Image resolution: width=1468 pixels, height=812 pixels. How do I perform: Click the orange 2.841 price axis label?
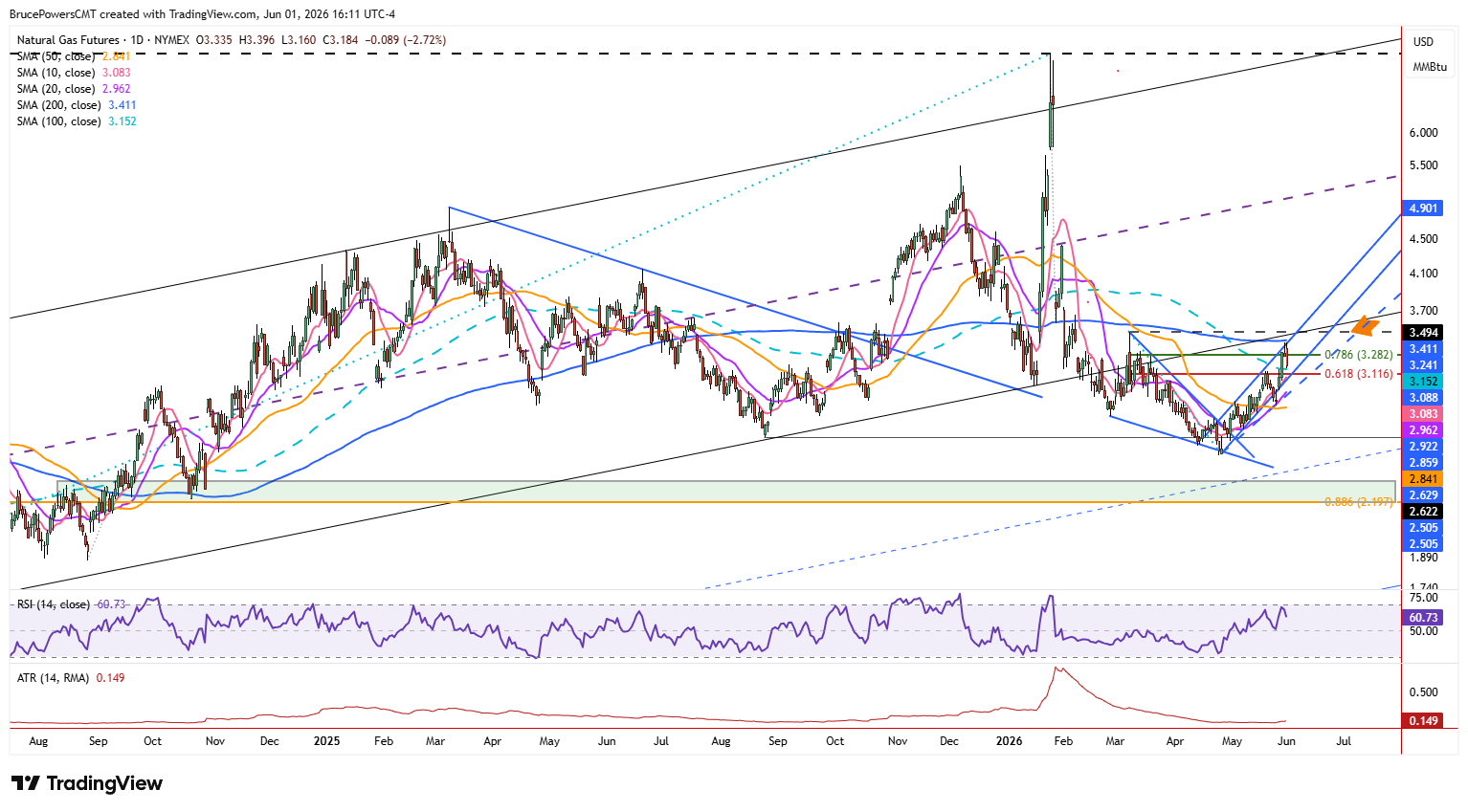(x=1423, y=479)
